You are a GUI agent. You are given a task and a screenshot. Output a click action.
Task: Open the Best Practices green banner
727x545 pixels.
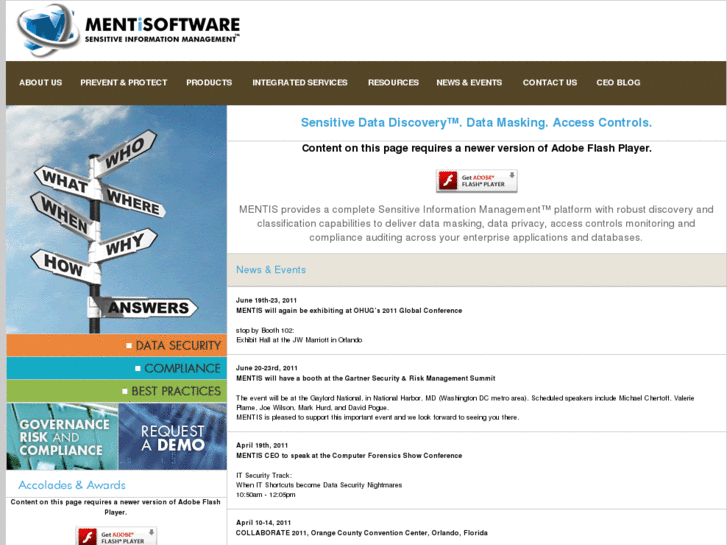click(x=116, y=391)
